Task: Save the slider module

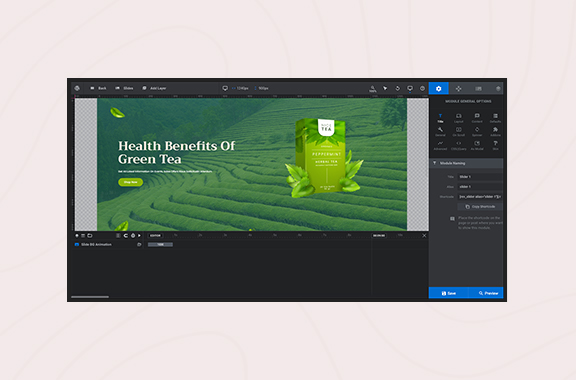Action: click(449, 293)
